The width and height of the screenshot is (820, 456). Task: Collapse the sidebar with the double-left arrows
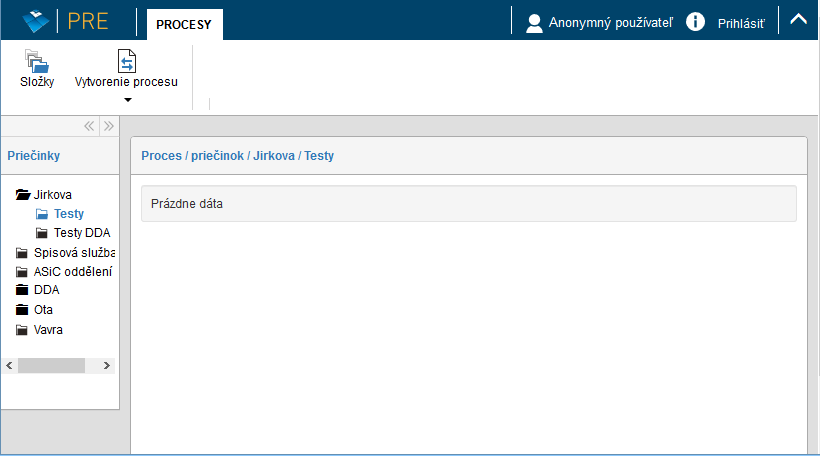click(x=89, y=126)
